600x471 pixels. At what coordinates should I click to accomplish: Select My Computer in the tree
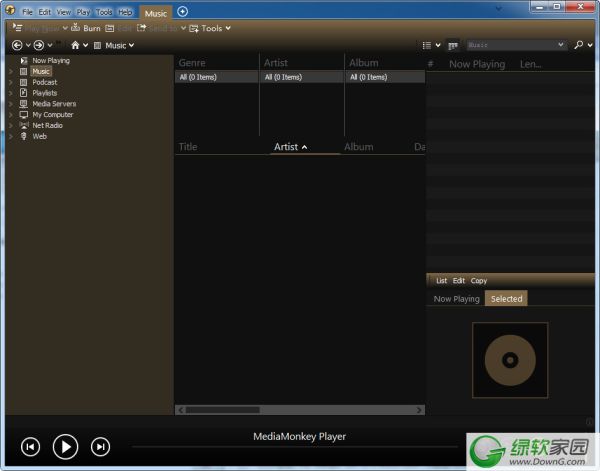click(52, 114)
